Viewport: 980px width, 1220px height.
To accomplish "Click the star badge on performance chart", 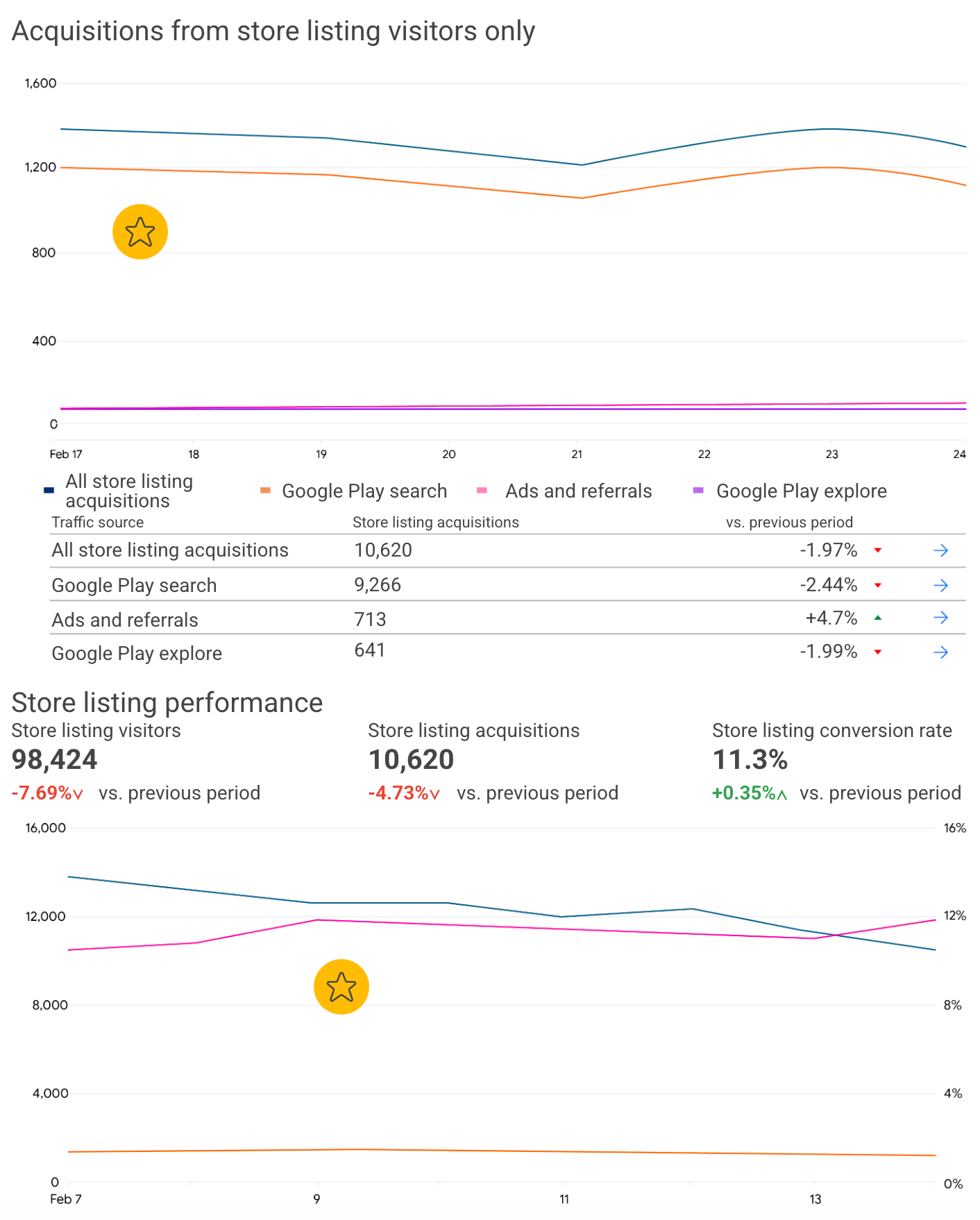I will pos(341,987).
